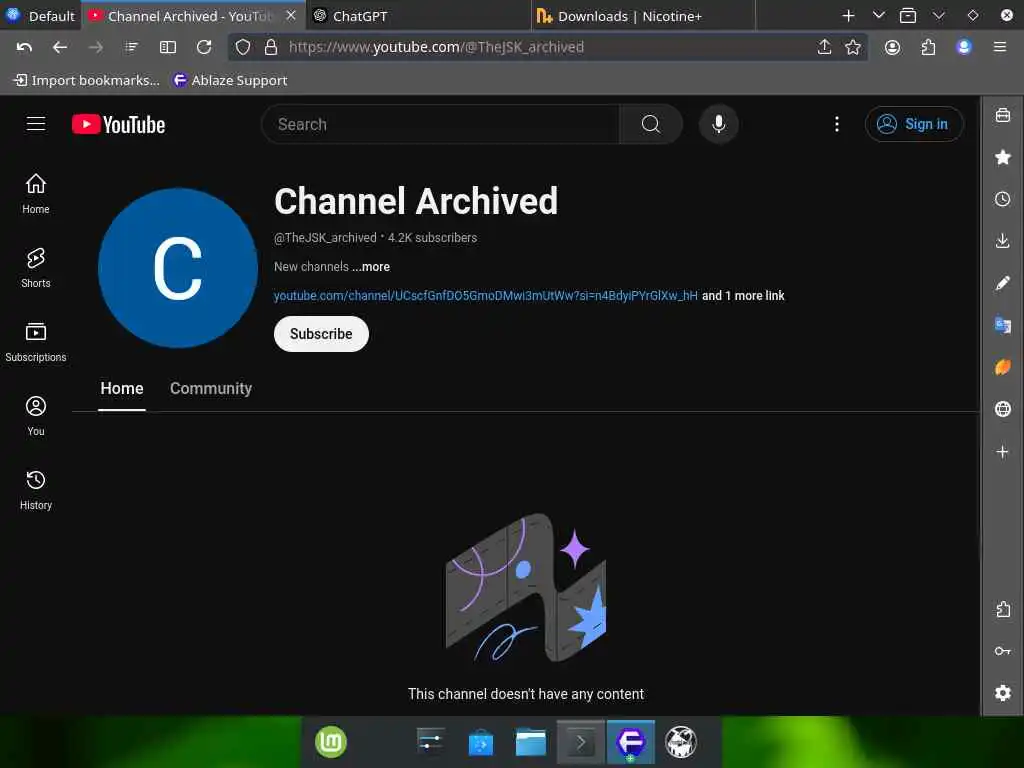This screenshot has height=768, width=1024.
Task: Switch to Downloads | Nicotine+ tab
Action: tap(643, 16)
